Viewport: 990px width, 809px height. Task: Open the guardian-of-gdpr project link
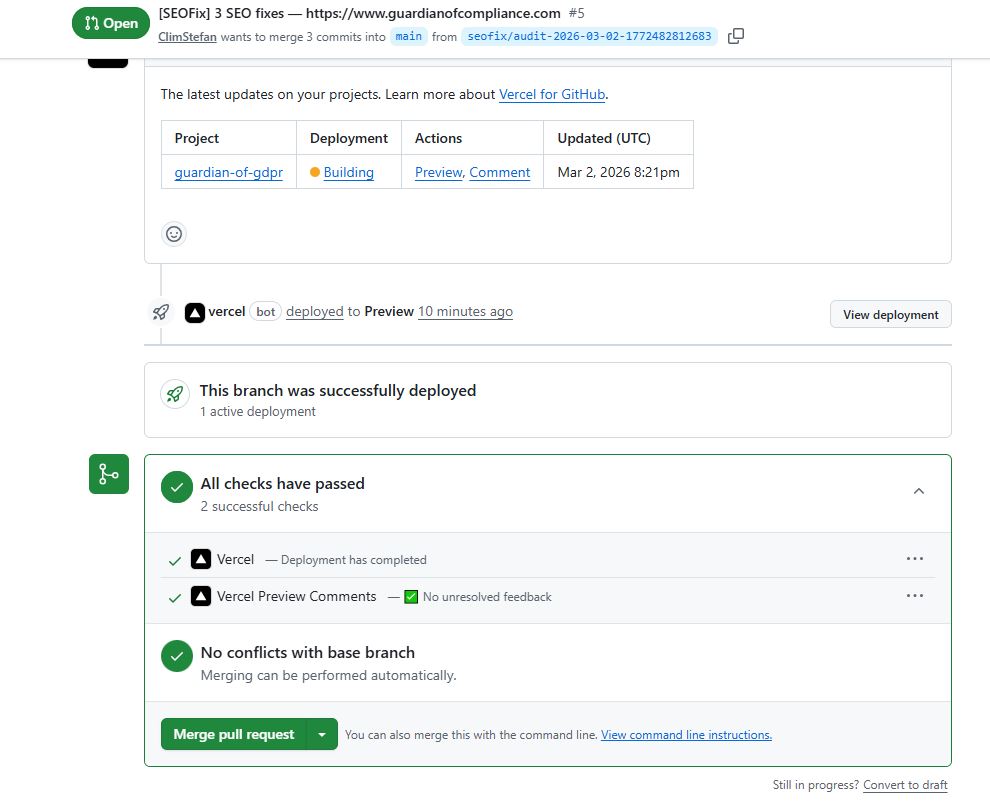pos(229,172)
